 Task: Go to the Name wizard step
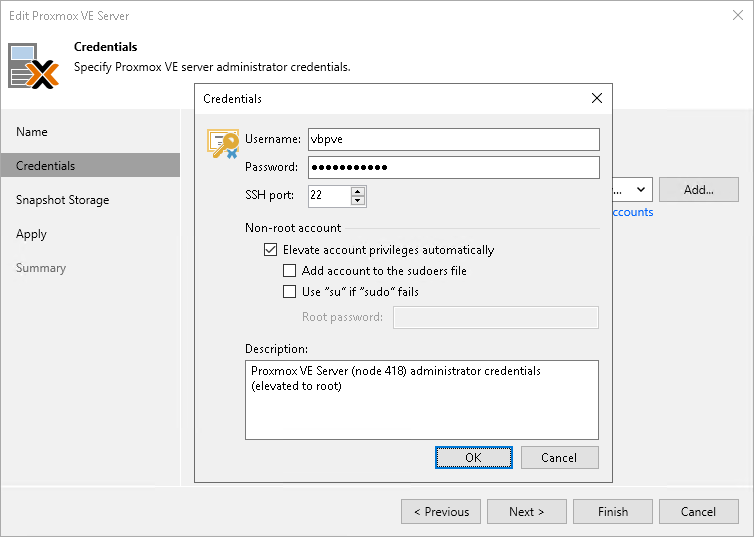(x=90, y=132)
